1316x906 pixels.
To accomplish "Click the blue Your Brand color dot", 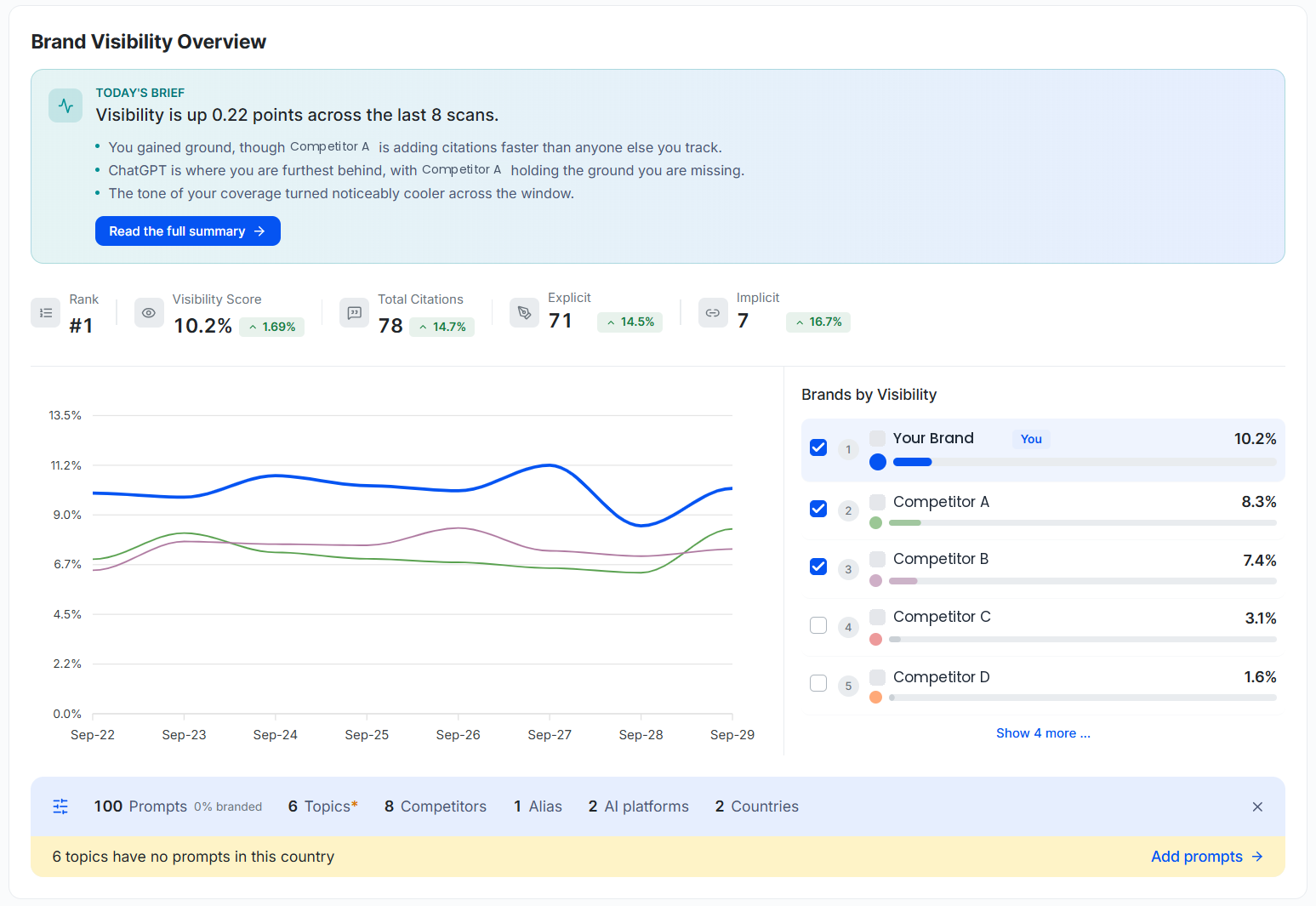I will 878,462.
